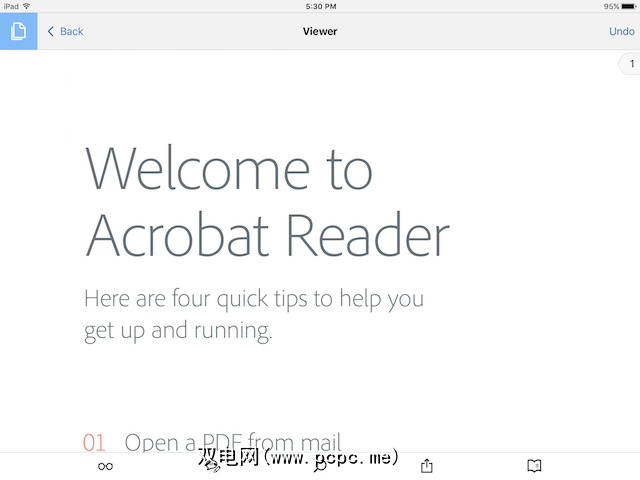Screen dimensions: 640x480
Task: Open view mode (glasses) icon
Action: pos(105,466)
